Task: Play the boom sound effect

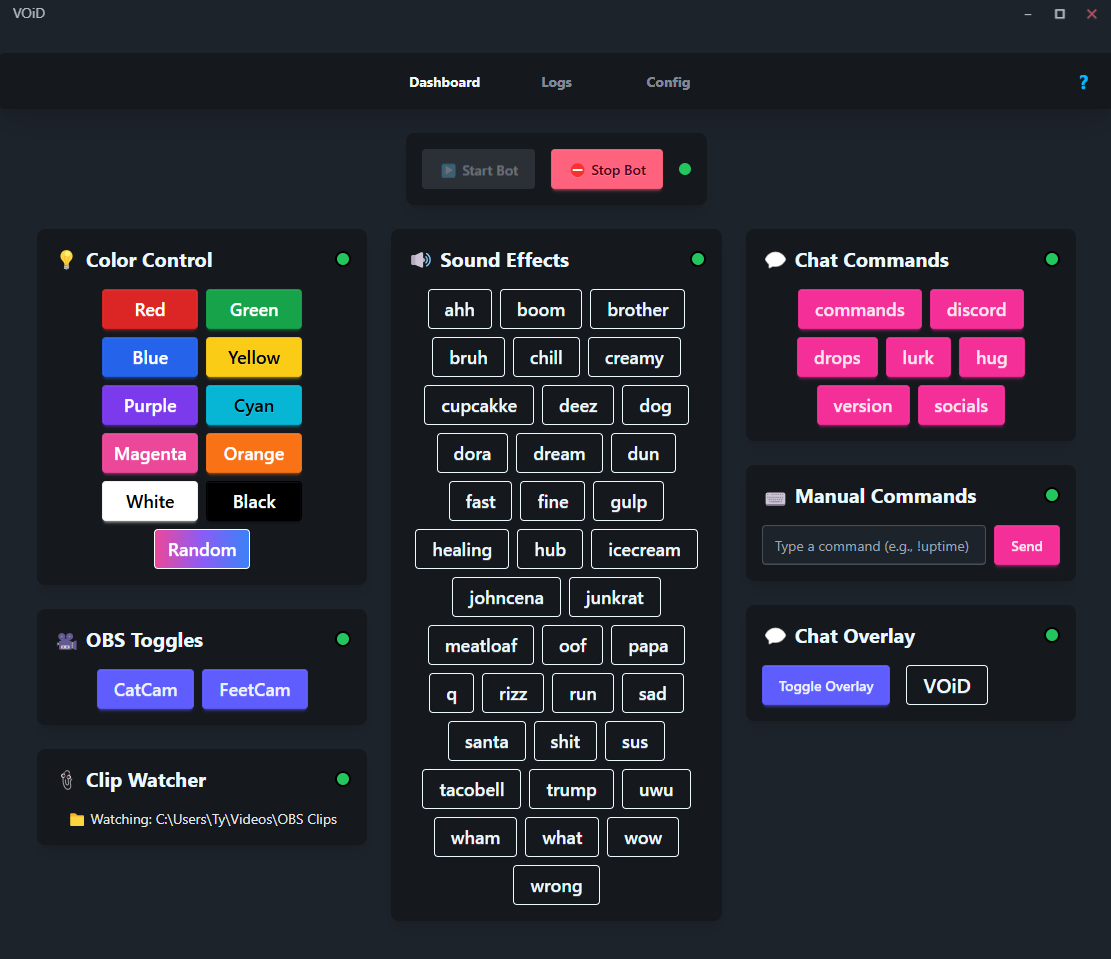Action: click(x=541, y=309)
